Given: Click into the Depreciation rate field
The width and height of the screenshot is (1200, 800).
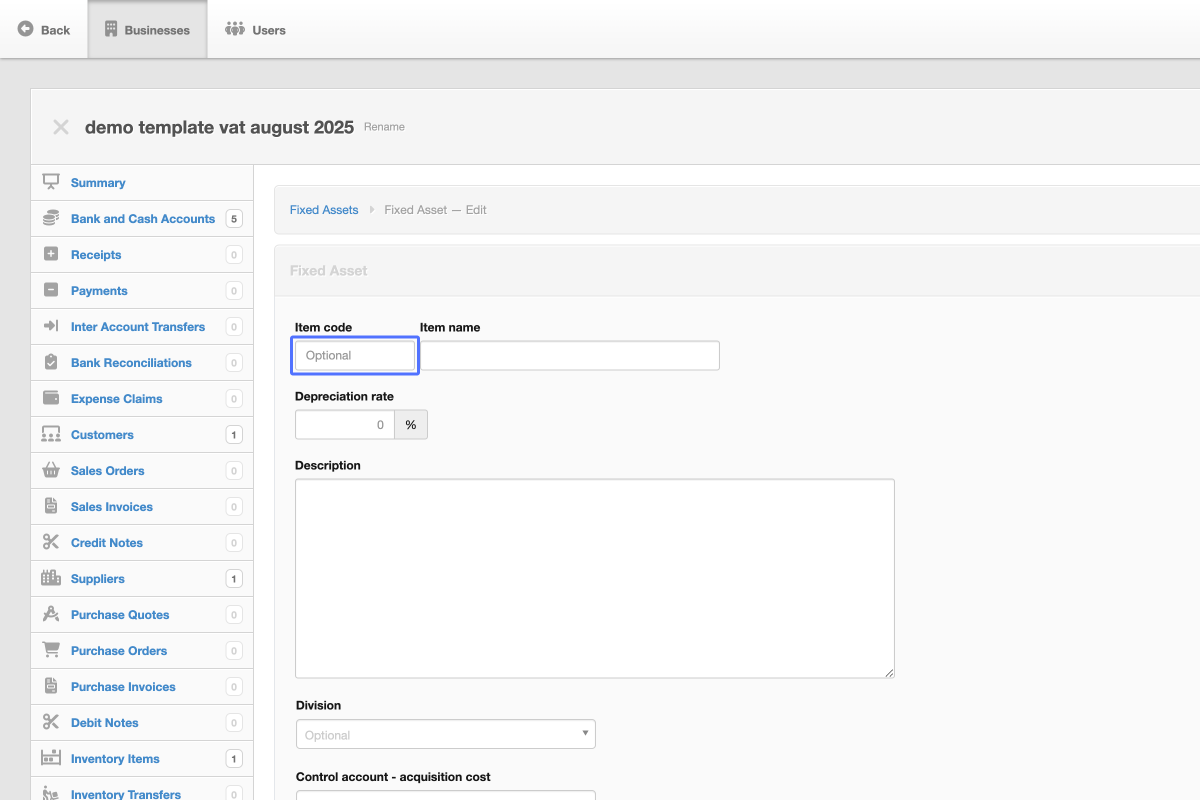Looking at the screenshot, I should (x=344, y=425).
